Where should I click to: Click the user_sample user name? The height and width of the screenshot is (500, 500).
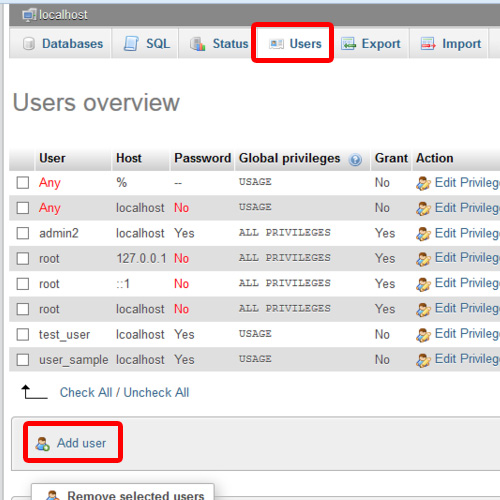(74, 360)
